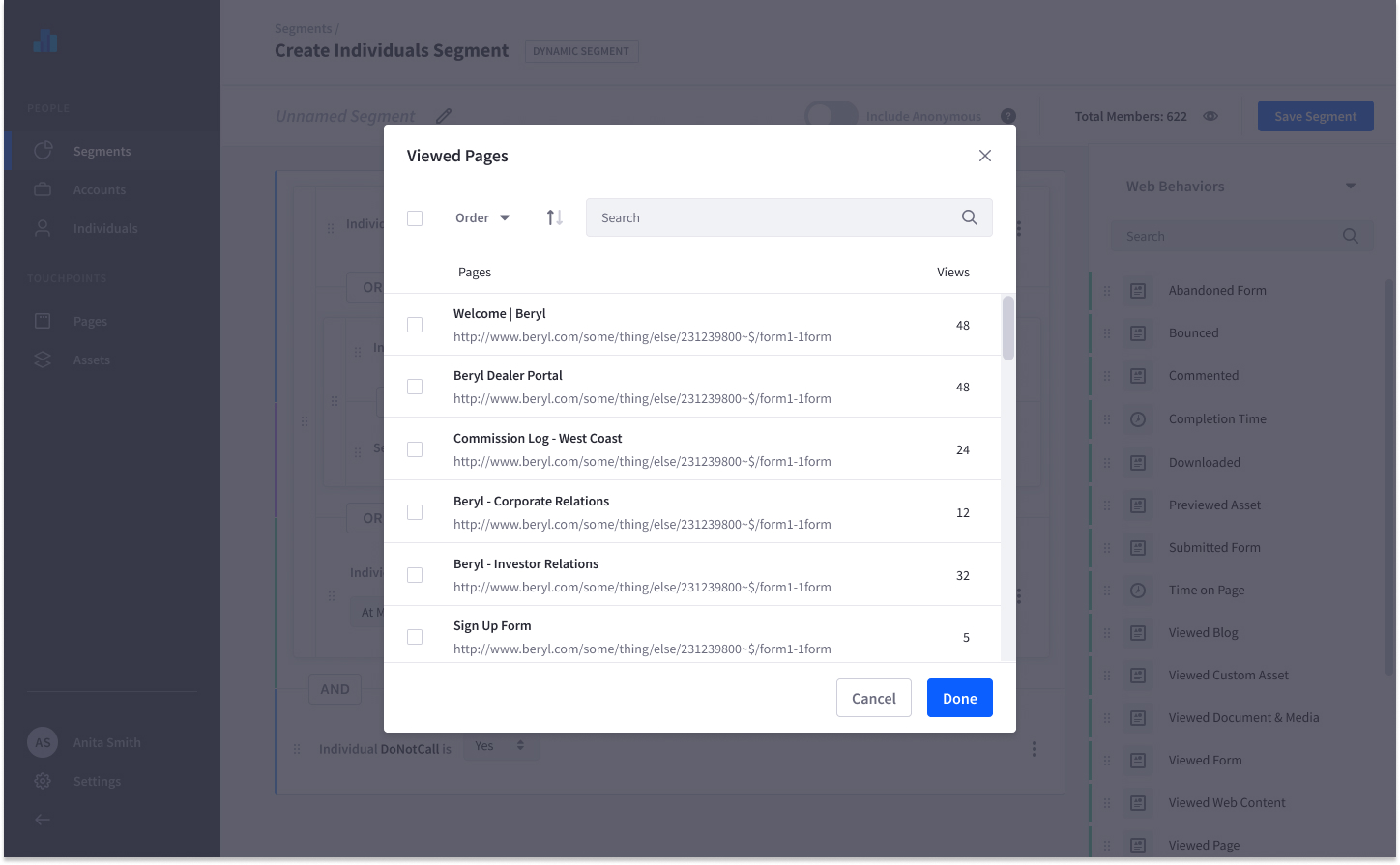Select Viewed Blog from Web Behaviors

(1204, 632)
